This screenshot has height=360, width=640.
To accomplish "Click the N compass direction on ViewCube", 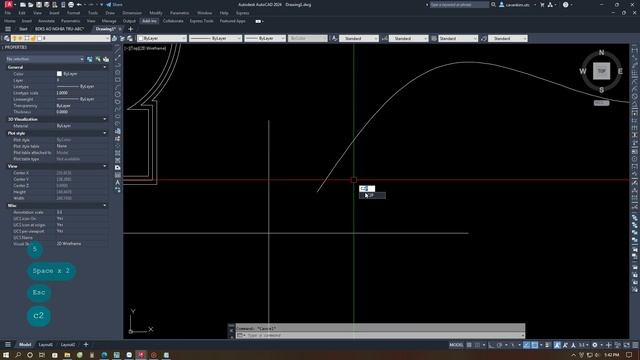I will pos(601,53).
